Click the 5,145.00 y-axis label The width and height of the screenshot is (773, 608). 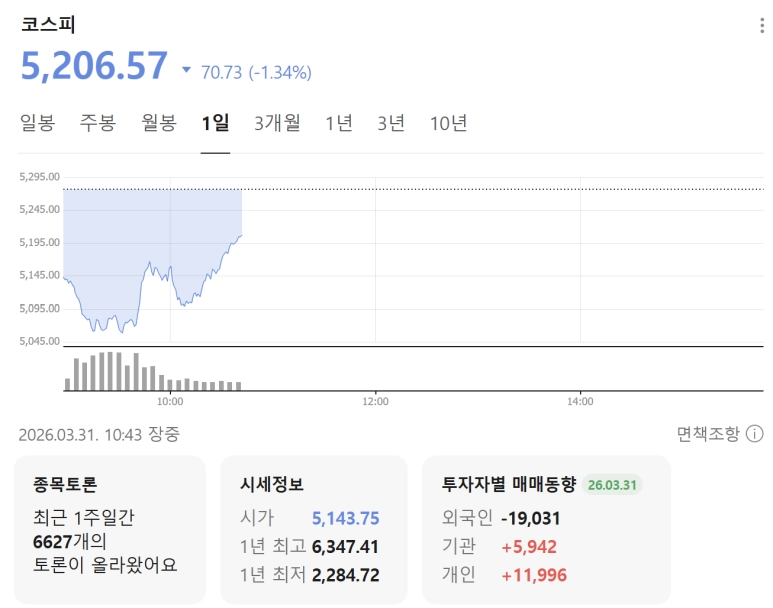point(39,275)
